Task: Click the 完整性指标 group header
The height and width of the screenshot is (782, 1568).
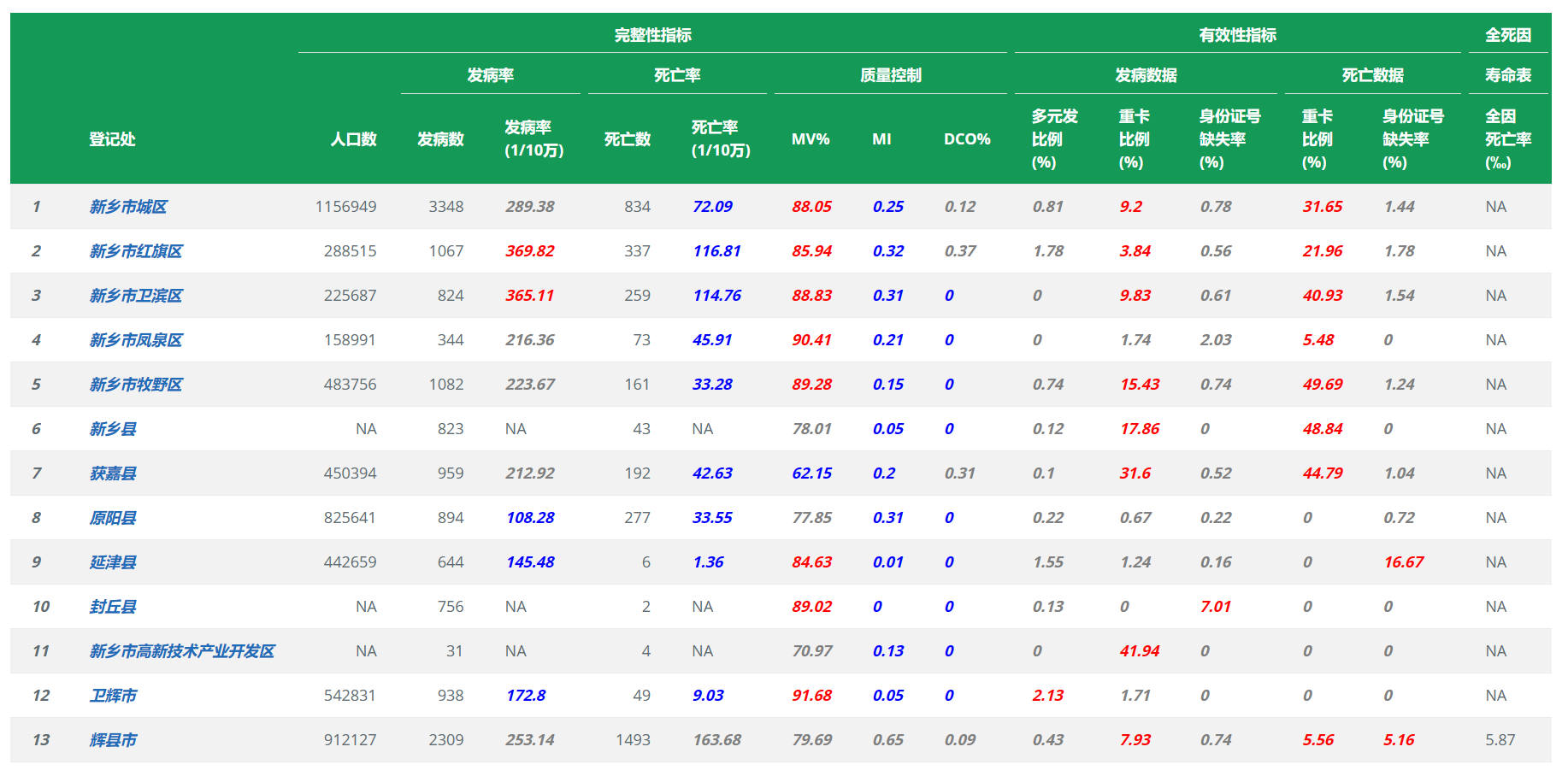Action: [x=652, y=35]
